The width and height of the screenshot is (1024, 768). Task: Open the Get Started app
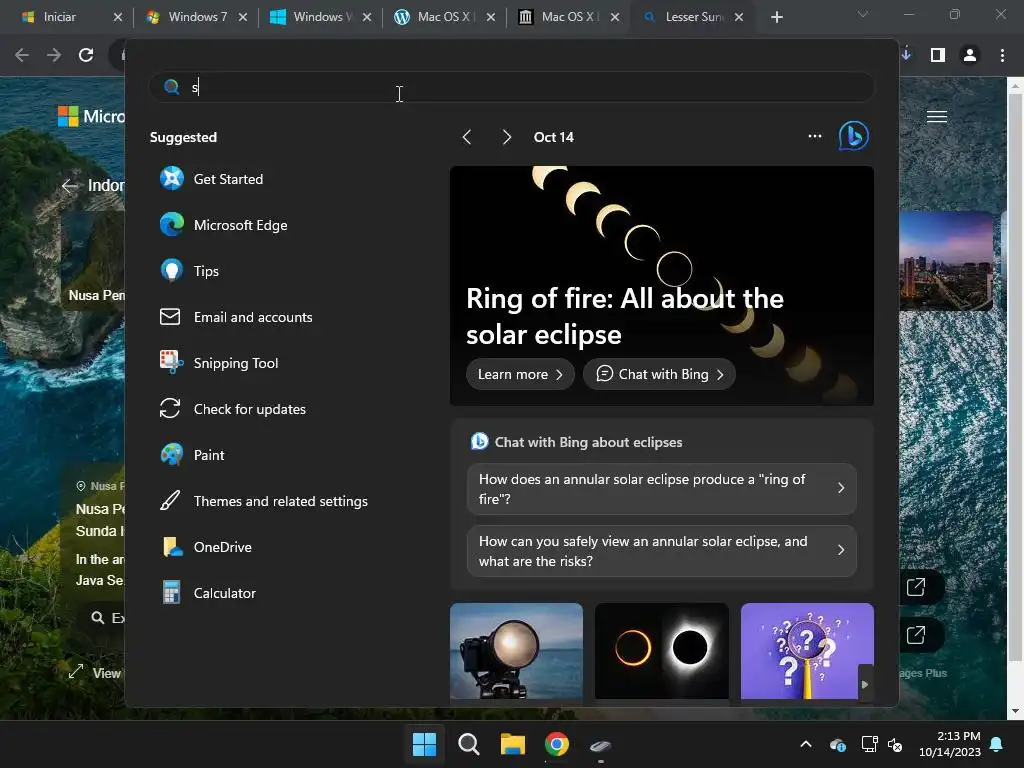pyautogui.click(x=212, y=179)
